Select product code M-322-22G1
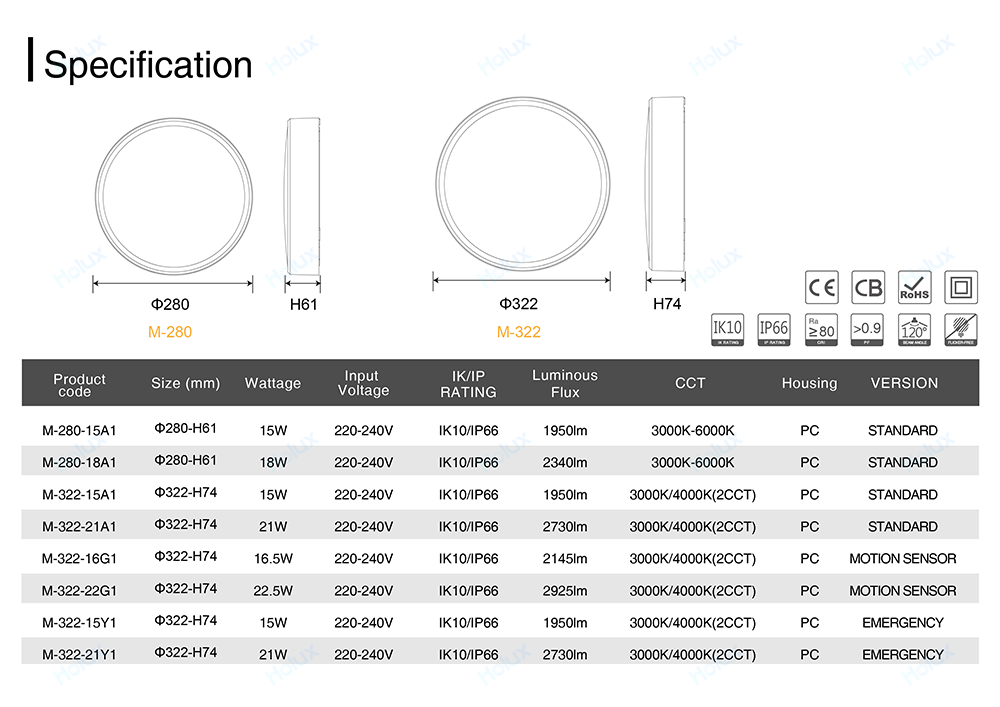1000x707 pixels. click(x=79, y=591)
